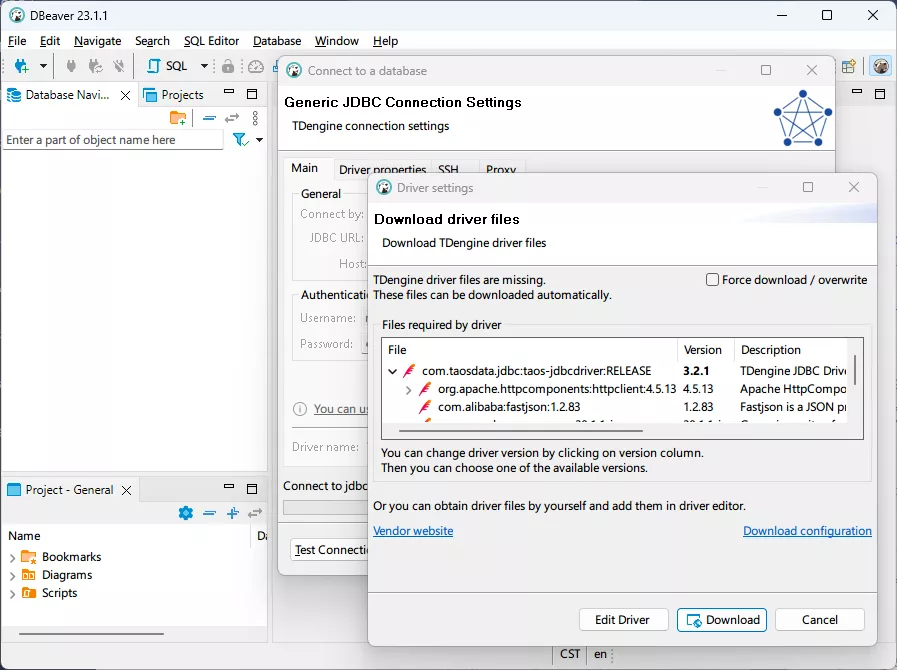
Task: Toggle Link with editor in the Database Navigator
Action: click(x=232, y=118)
